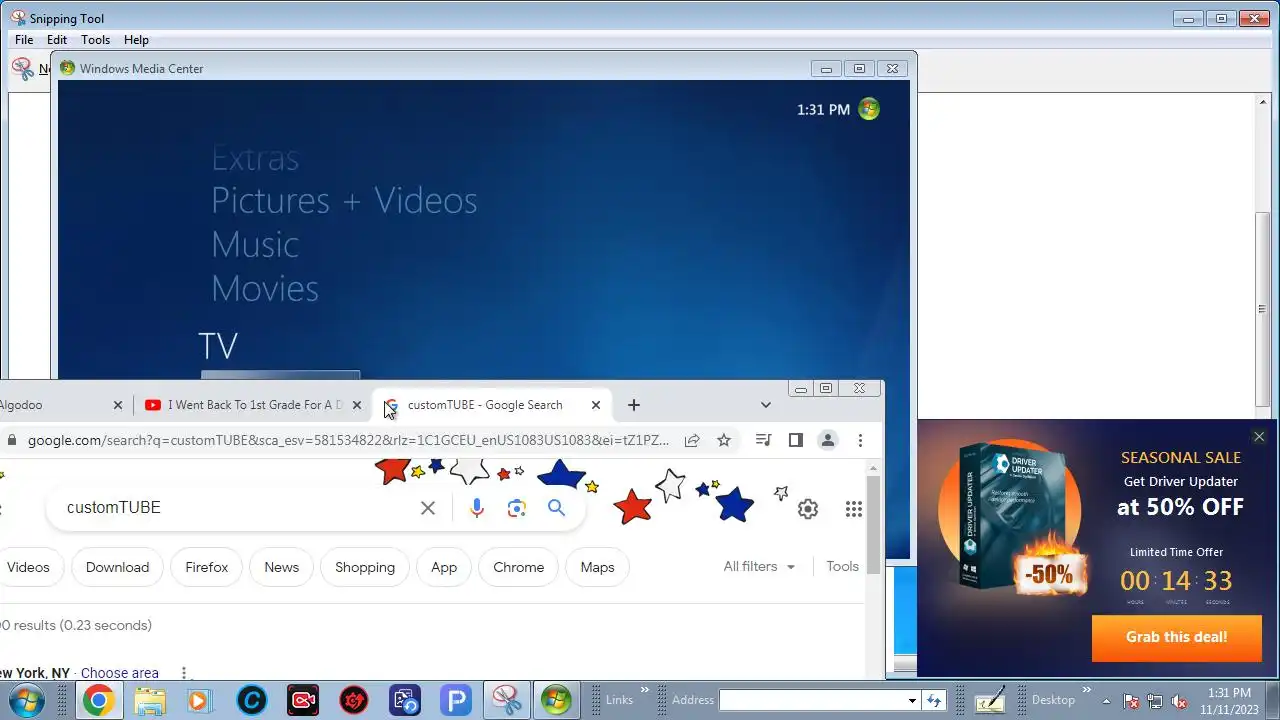Open a new Chrome tab
Viewport: 1280px width, 720px height.
point(633,405)
